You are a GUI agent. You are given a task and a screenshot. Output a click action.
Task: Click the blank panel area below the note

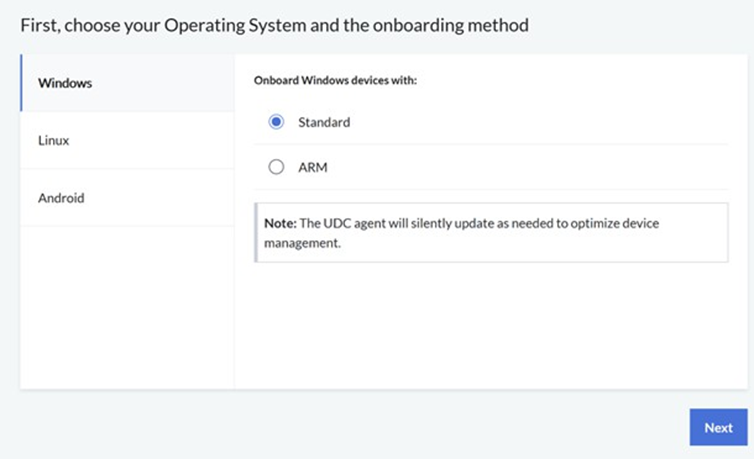point(492,325)
